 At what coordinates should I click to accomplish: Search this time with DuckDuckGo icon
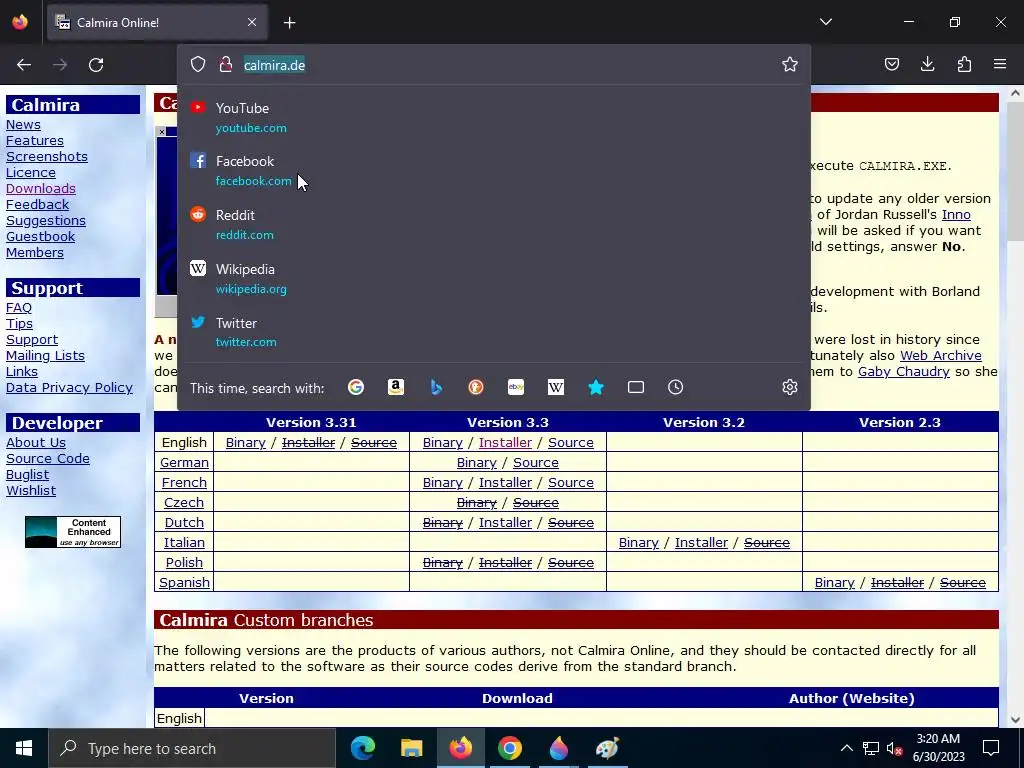coord(475,387)
